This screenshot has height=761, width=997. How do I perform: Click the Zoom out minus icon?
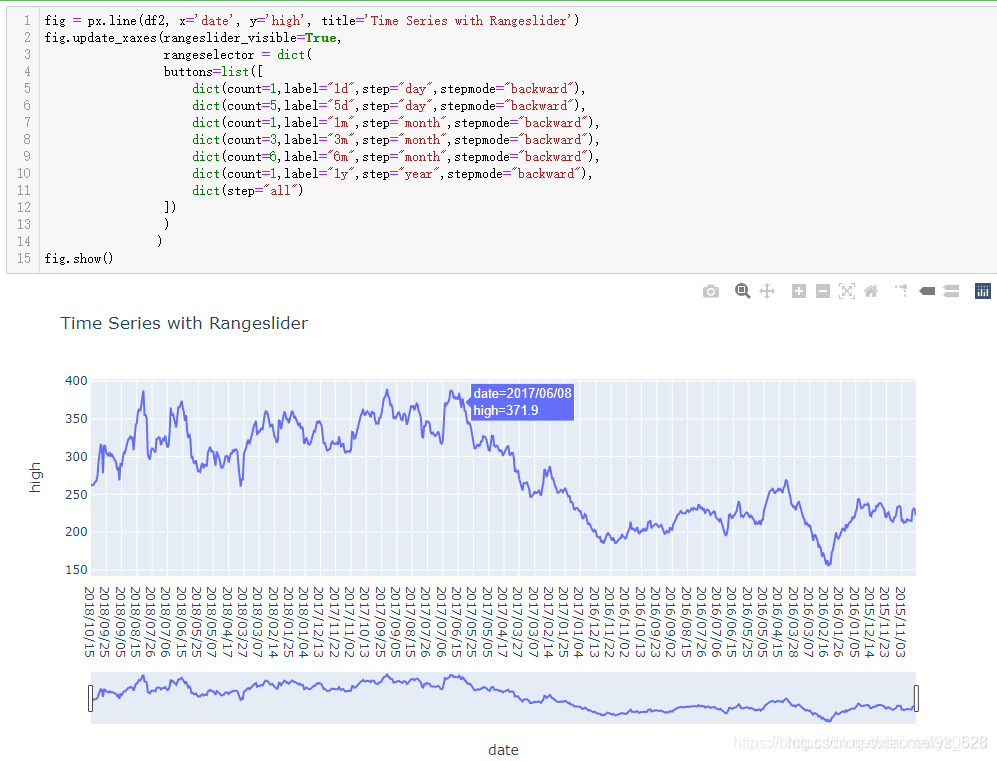(823, 291)
